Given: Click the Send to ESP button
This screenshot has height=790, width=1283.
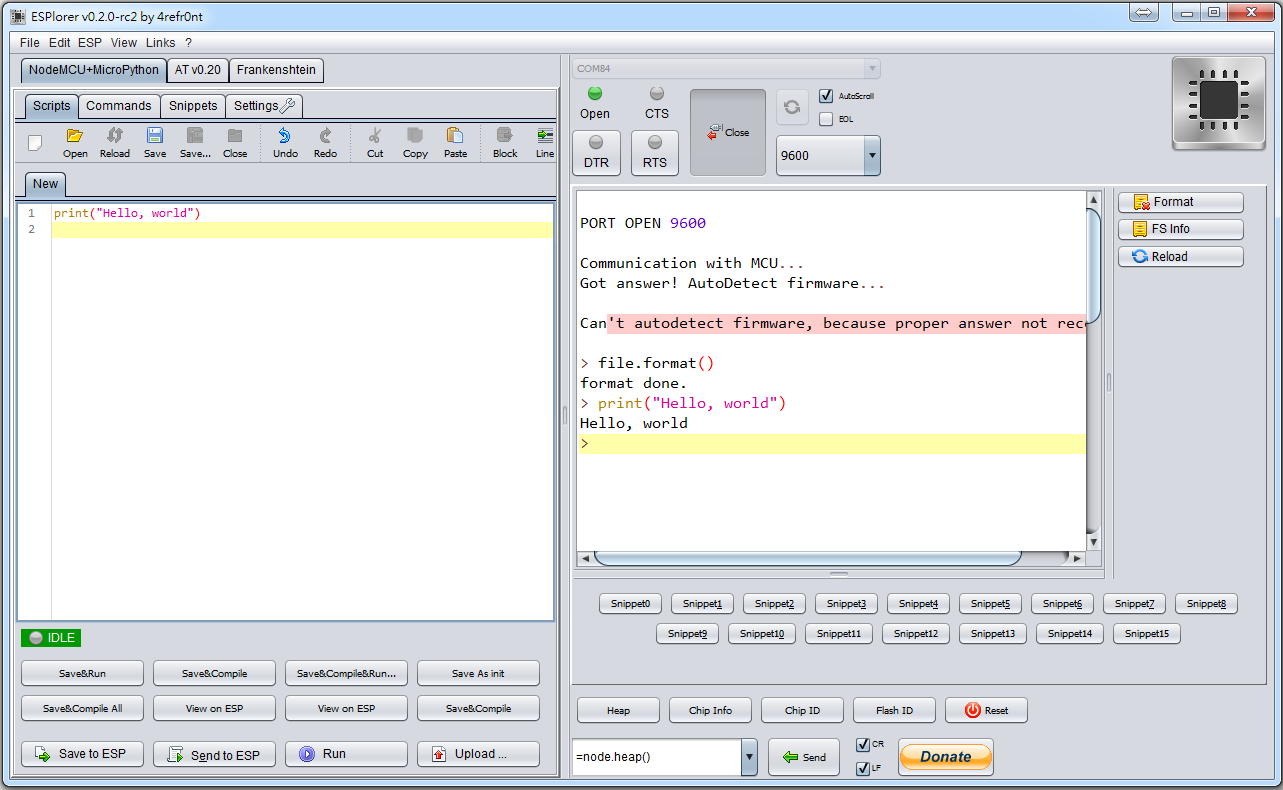Looking at the screenshot, I should pyautogui.click(x=214, y=754).
